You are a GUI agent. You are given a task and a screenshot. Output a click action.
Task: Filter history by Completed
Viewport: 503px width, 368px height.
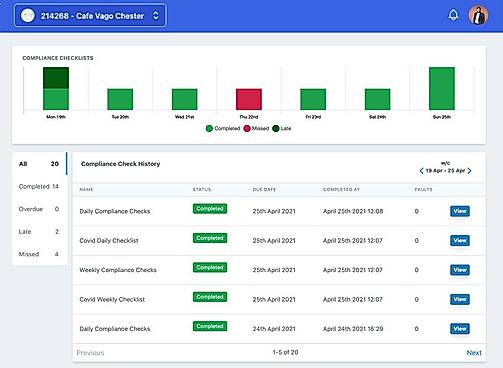pos(39,186)
